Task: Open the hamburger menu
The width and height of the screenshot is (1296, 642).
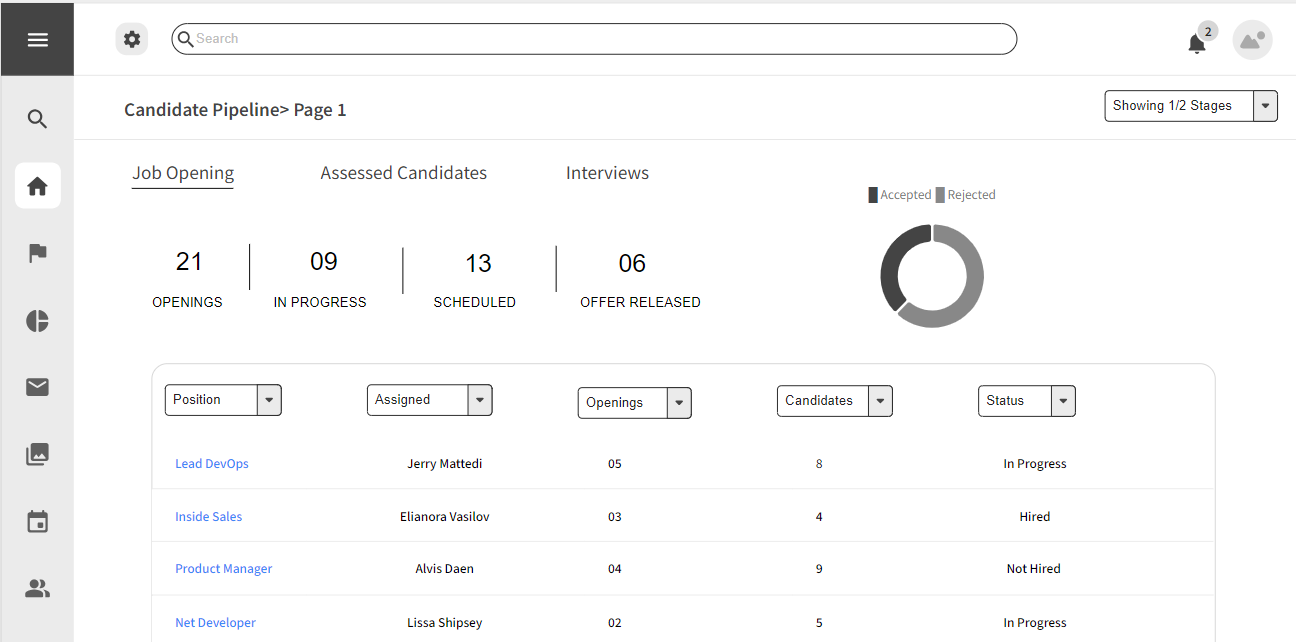Action: [x=37, y=40]
